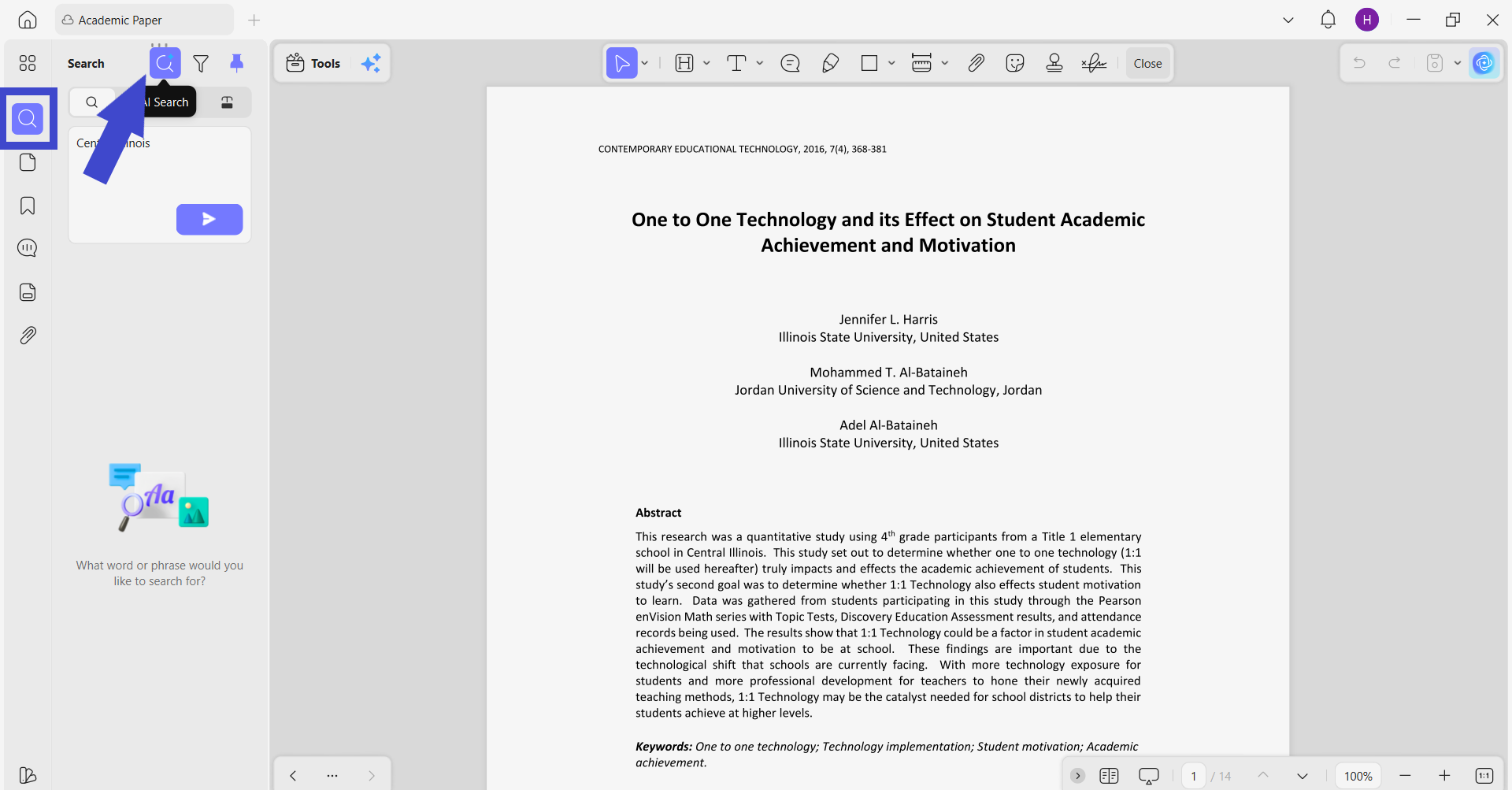Switch to the AI Search mode icon
The height and width of the screenshot is (790, 1512).
(165, 63)
